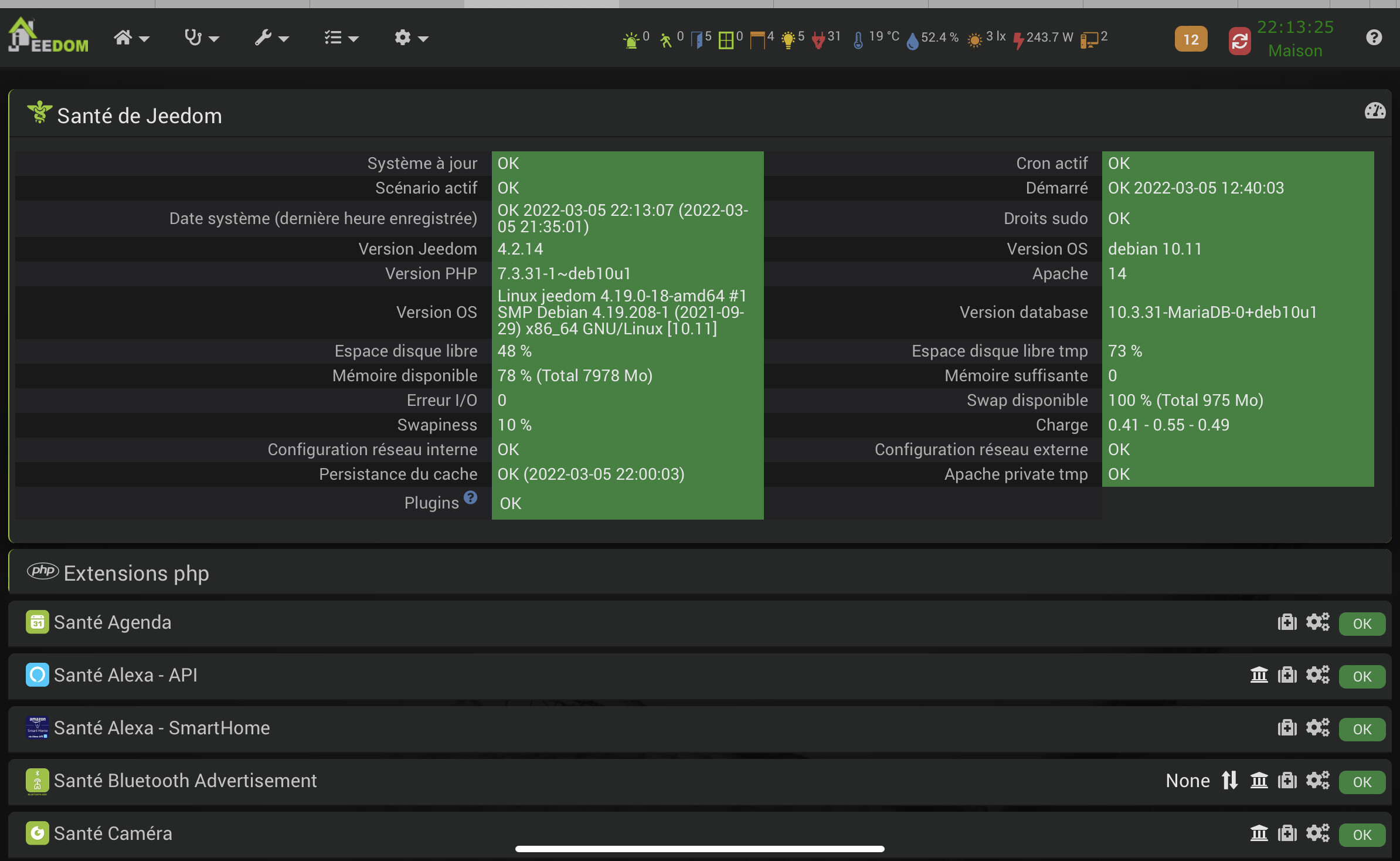This screenshot has height=861, width=1400.
Task: Open the wrench tools menu
Action: [x=271, y=38]
